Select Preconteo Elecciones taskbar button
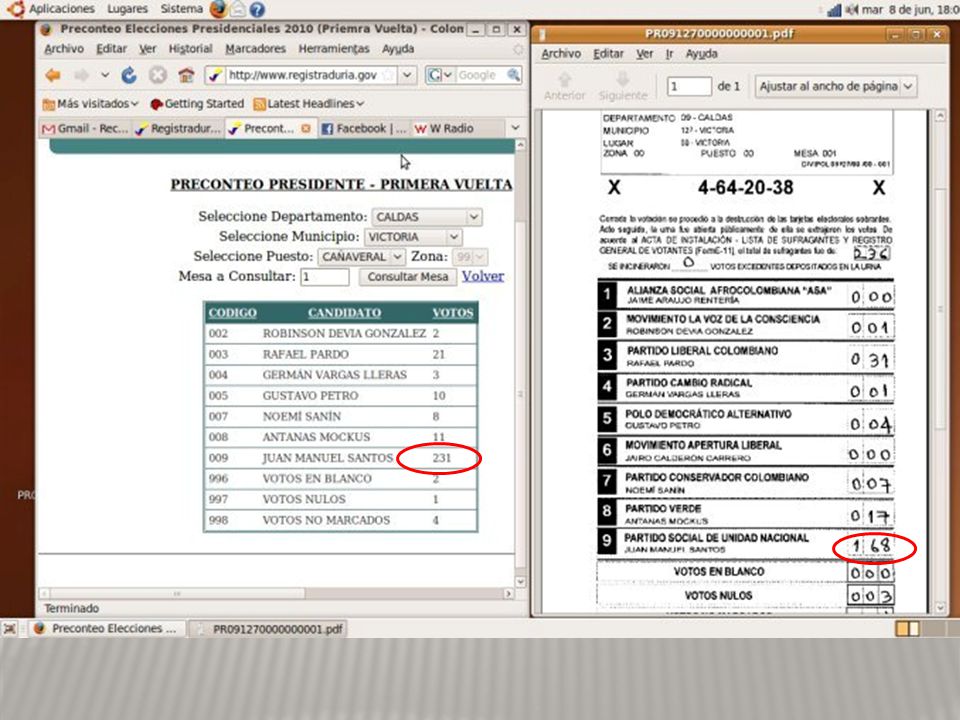Screen dimensions: 960x720 (107, 629)
